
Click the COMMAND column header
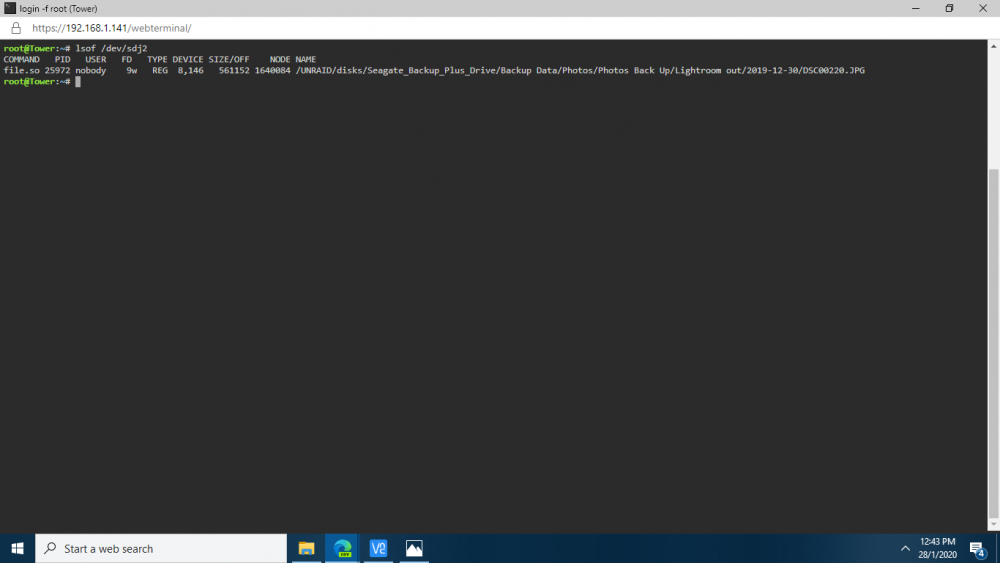point(22,59)
